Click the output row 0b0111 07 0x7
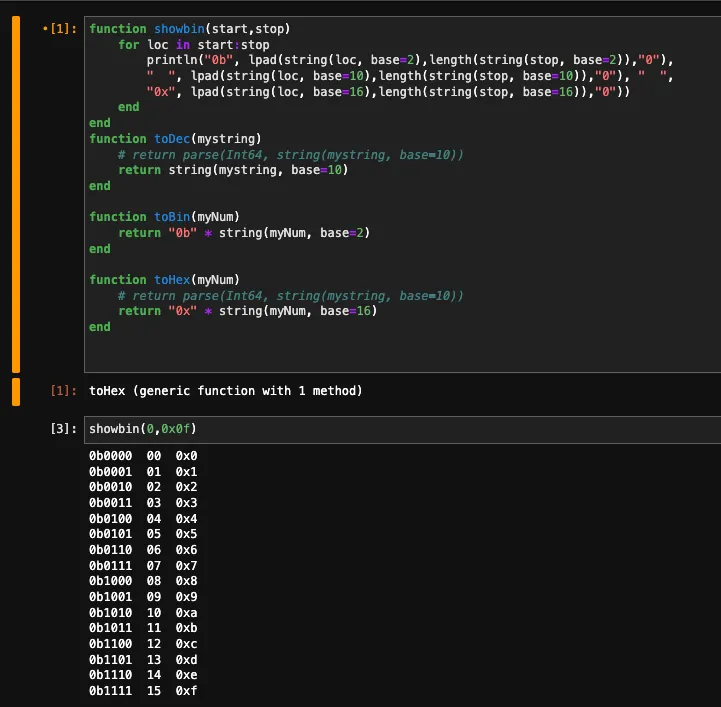Viewport: 721px width, 707px height. 143,565
